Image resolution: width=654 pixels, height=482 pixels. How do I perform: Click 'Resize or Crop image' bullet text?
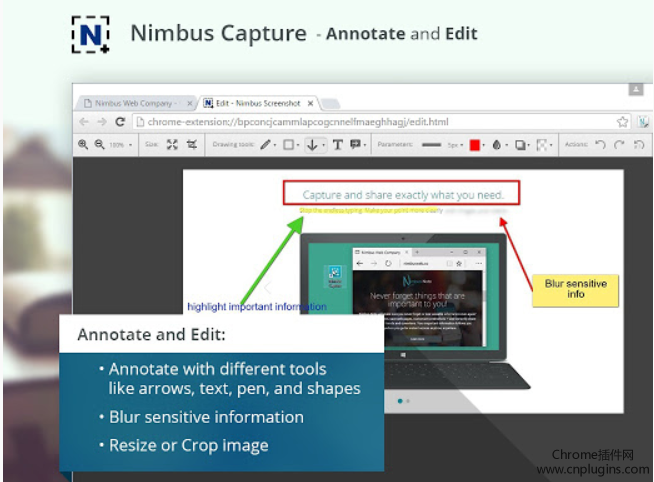click(189, 446)
